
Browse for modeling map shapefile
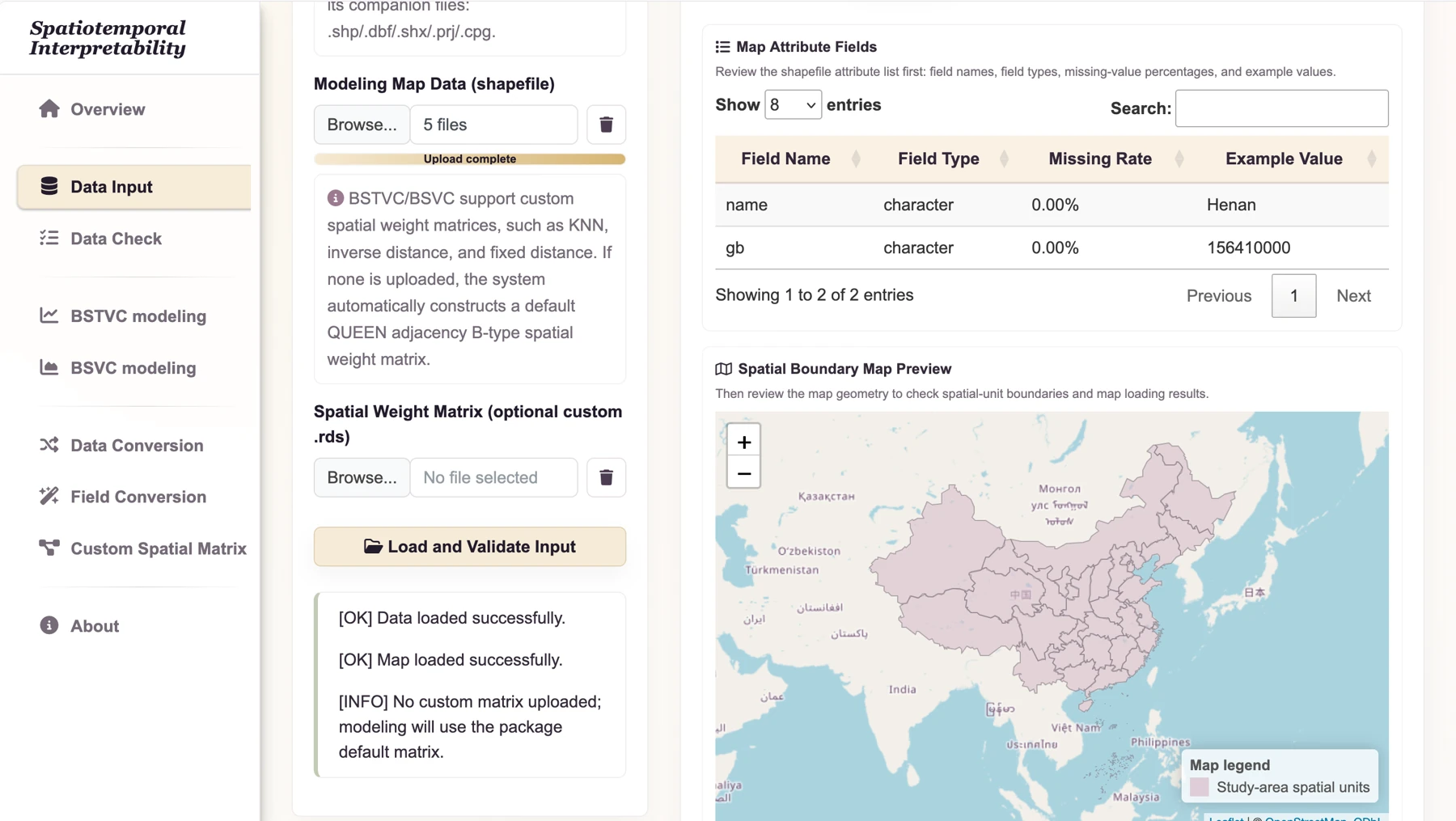[x=362, y=125]
